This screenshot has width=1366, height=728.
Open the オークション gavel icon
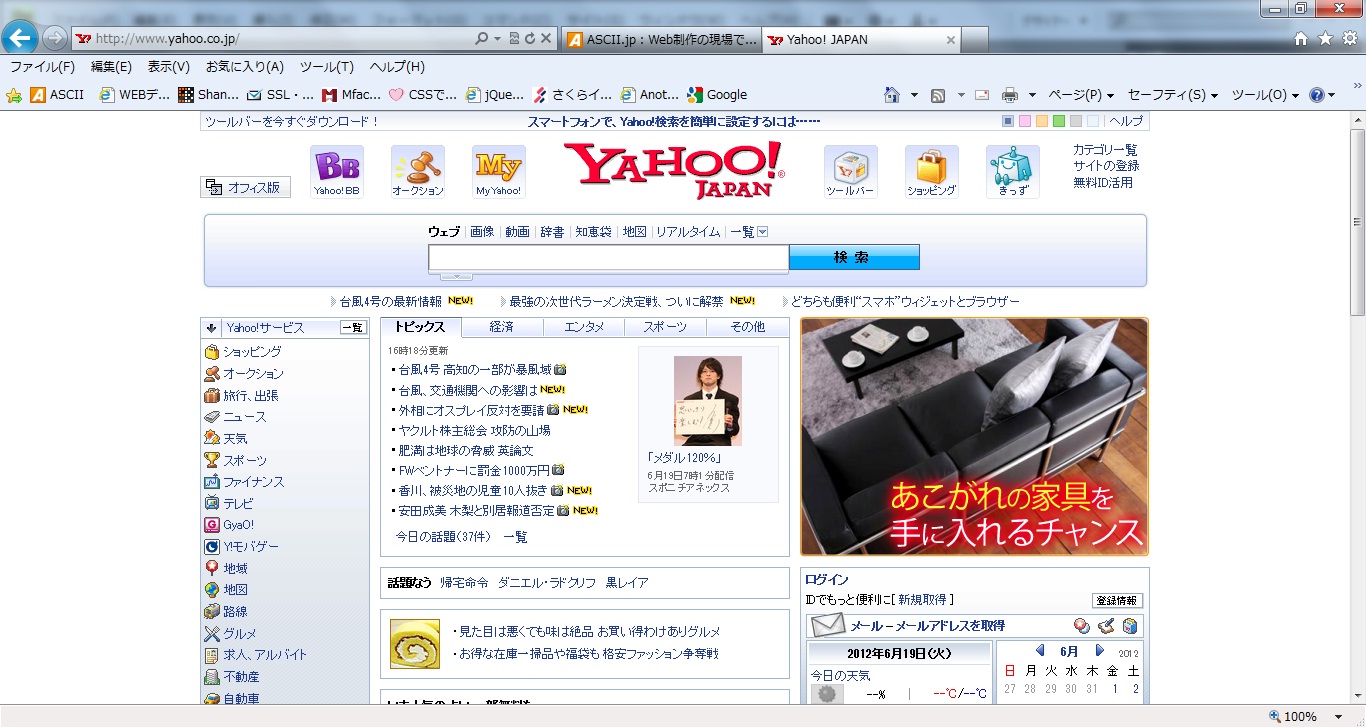coord(418,172)
